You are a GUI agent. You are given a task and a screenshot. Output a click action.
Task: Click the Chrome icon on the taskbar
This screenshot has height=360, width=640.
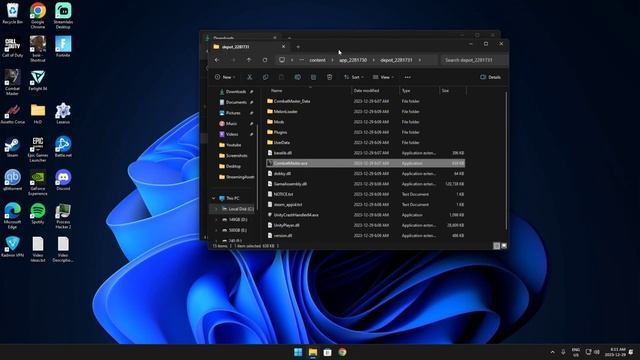click(342, 352)
